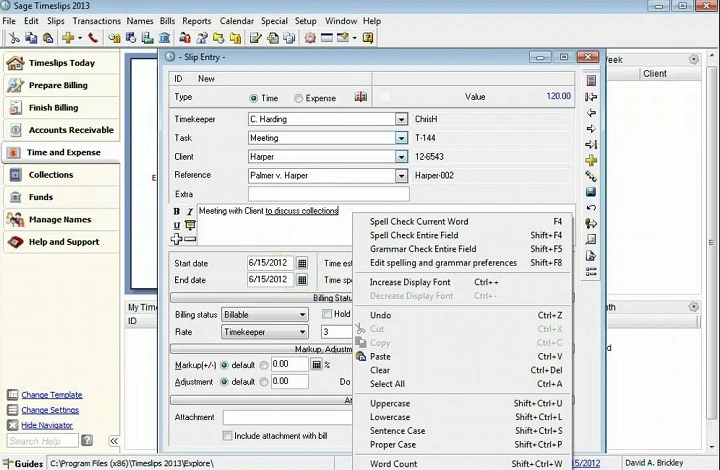Open the Reports menu

196,21
